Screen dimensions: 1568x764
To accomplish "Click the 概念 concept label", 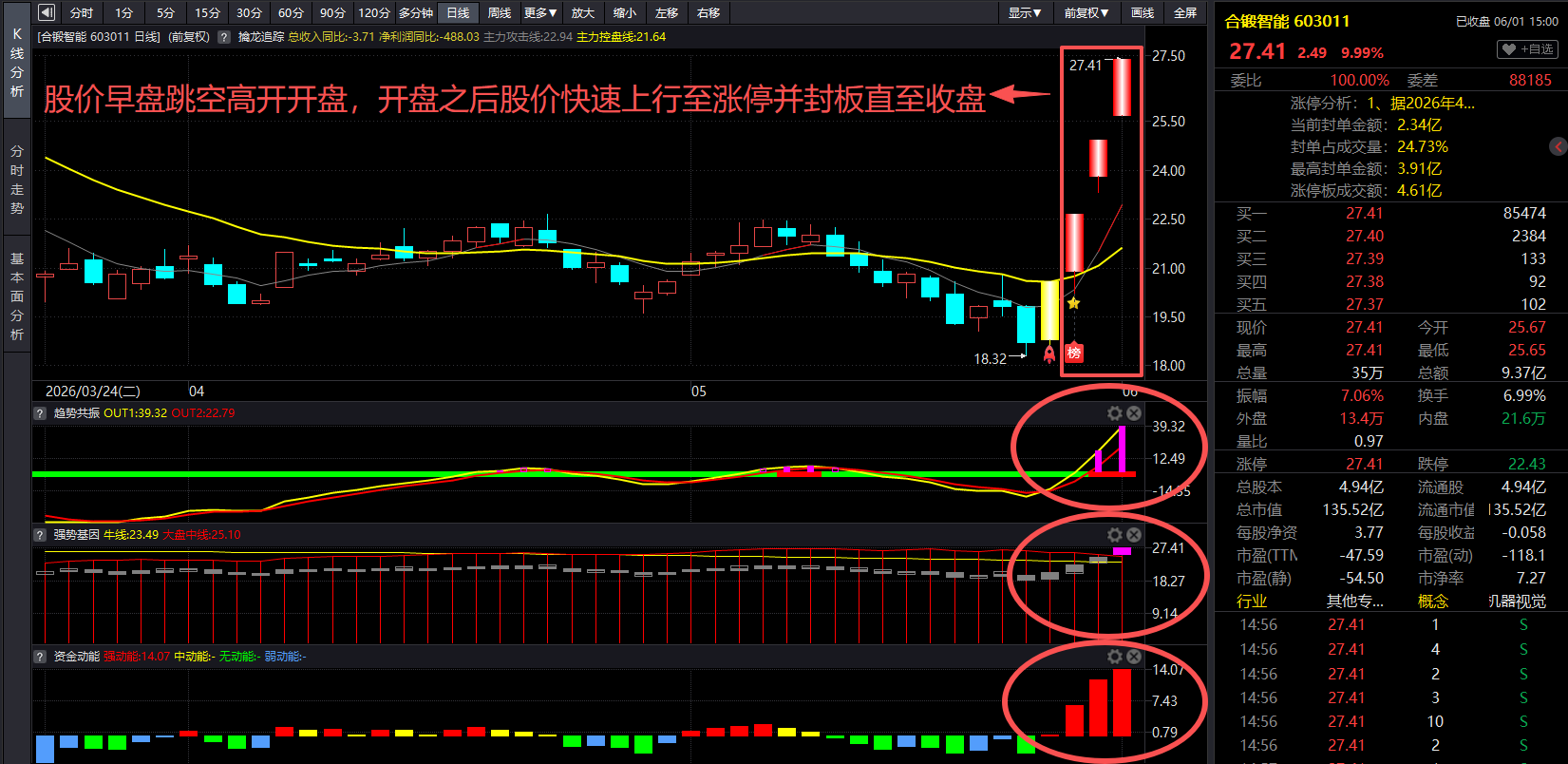I will 1433,601.
